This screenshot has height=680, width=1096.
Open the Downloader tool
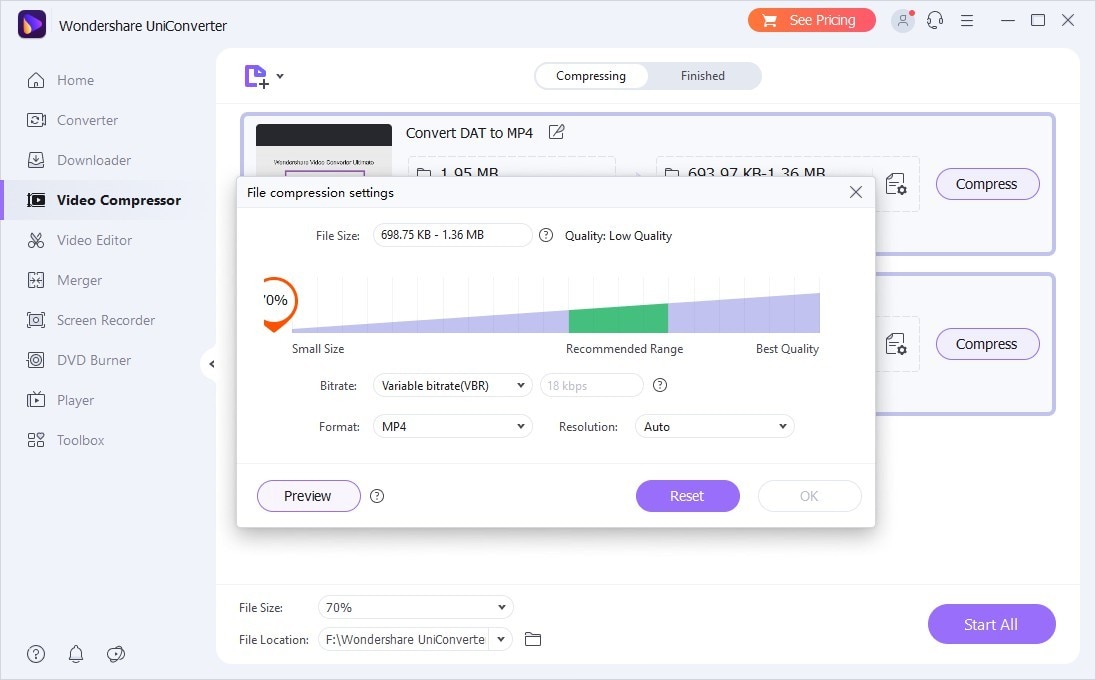(x=79, y=160)
